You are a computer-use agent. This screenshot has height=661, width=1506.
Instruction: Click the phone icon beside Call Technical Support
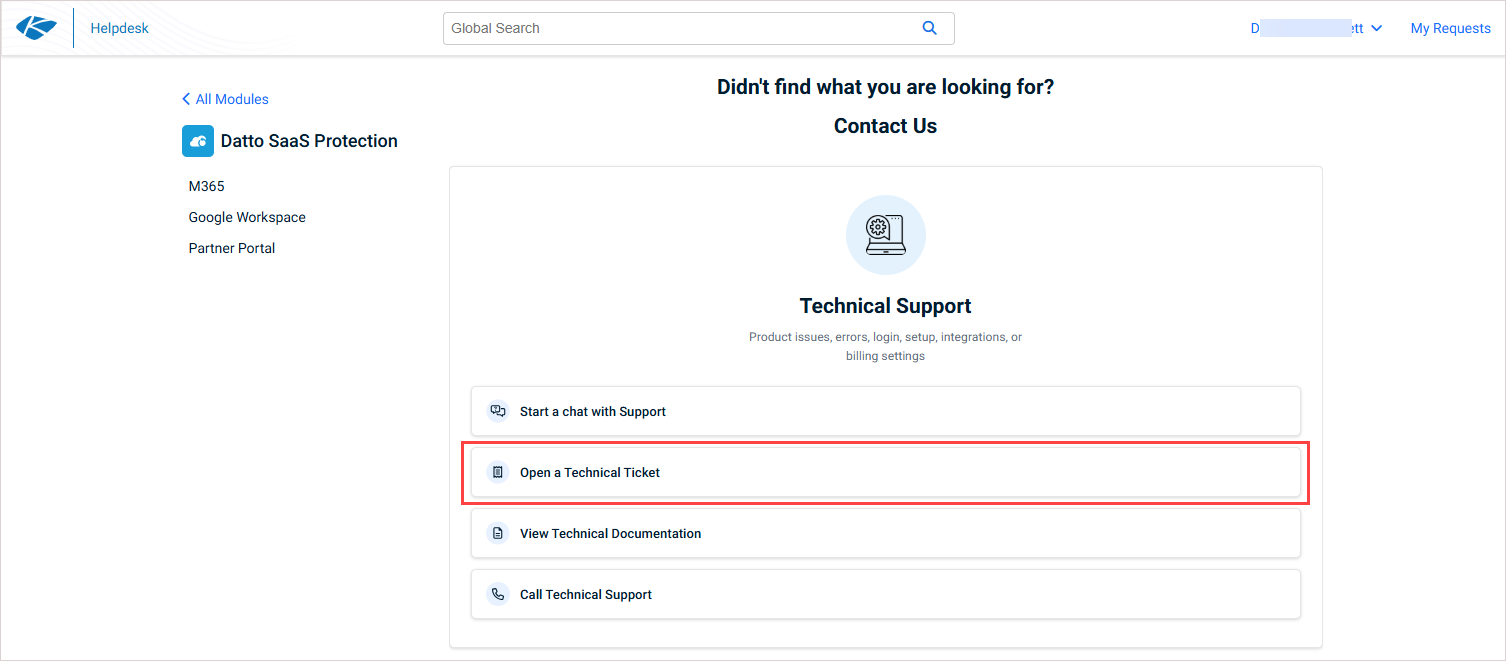498,594
